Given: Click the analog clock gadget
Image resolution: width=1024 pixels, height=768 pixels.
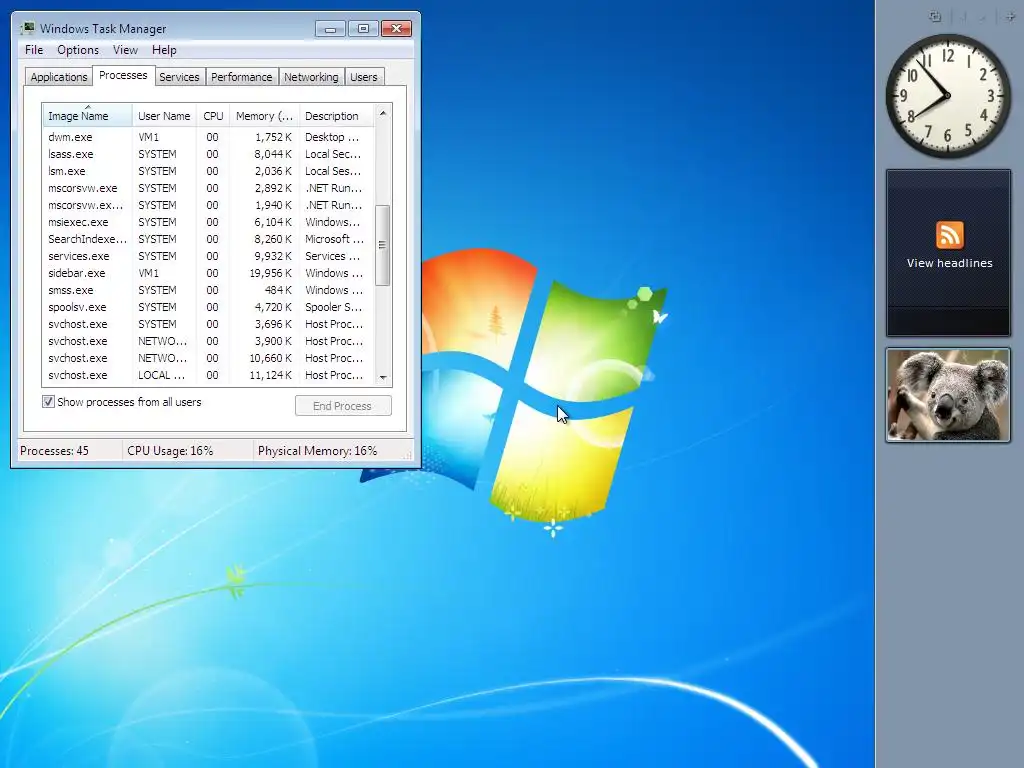Looking at the screenshot, I should (948, 96).
